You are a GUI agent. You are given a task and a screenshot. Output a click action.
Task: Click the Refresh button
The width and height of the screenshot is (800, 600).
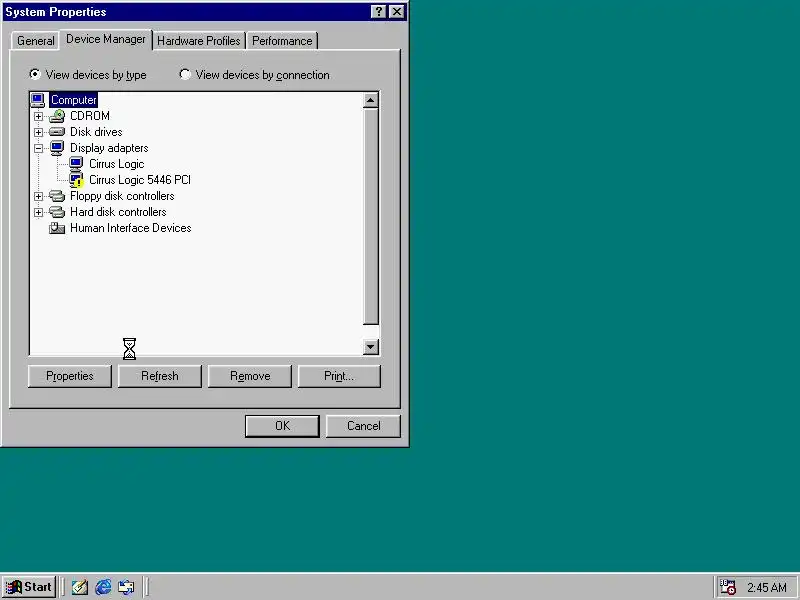[160, 376]
